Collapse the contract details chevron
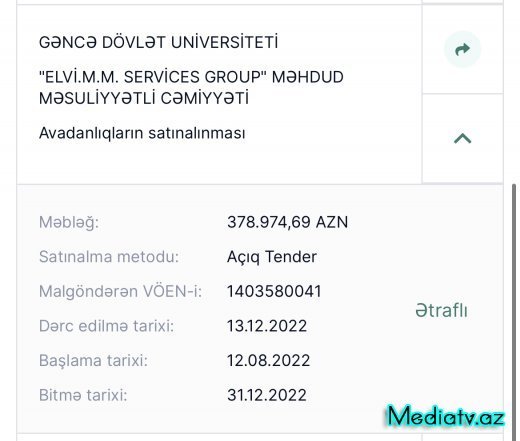Viewport: 520px width, 441px height. coord(463,138)
